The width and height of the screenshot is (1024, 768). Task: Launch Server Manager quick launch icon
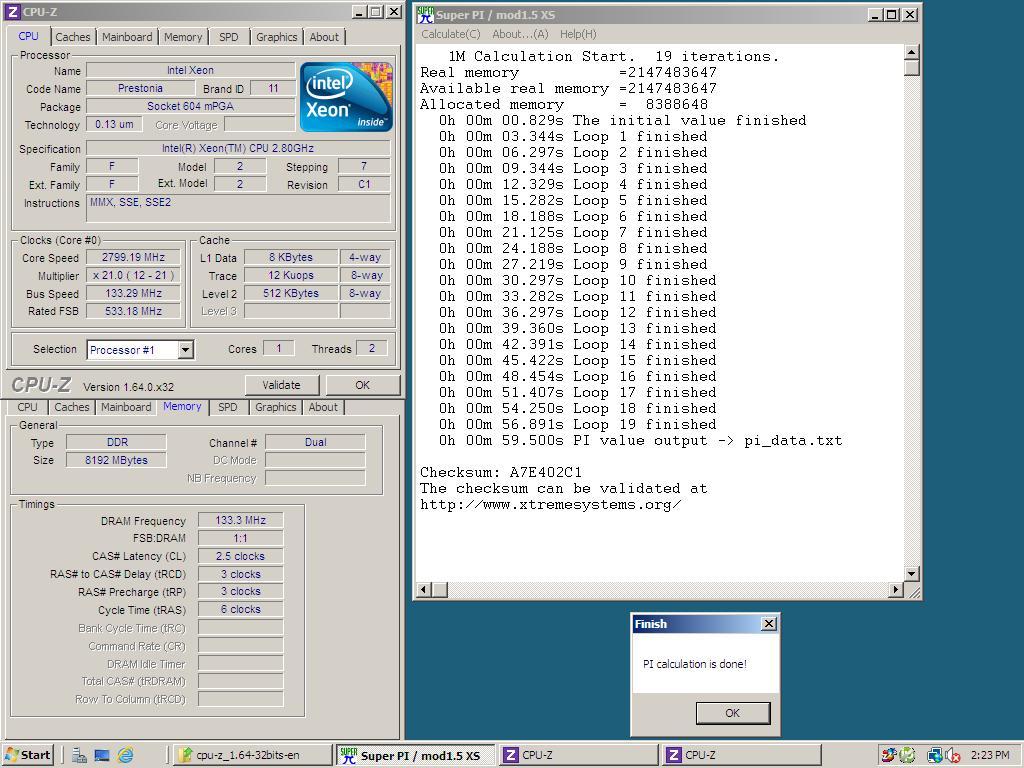coord(80,756)
